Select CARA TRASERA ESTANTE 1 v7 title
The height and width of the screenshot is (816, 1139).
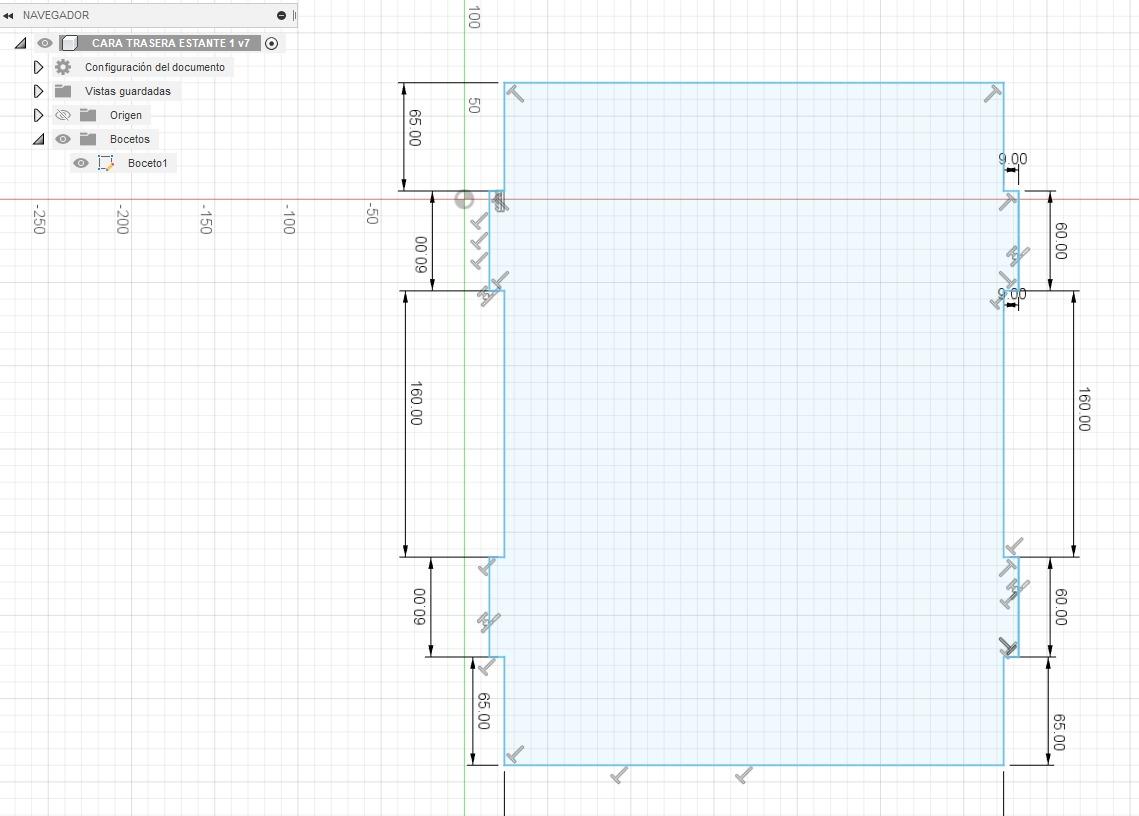[x=171, y=44]
